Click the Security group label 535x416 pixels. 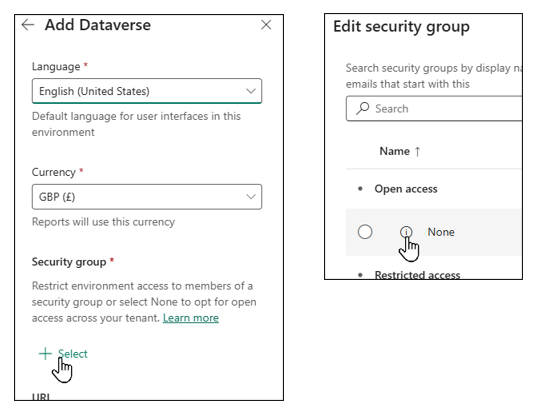click(69, 262)
